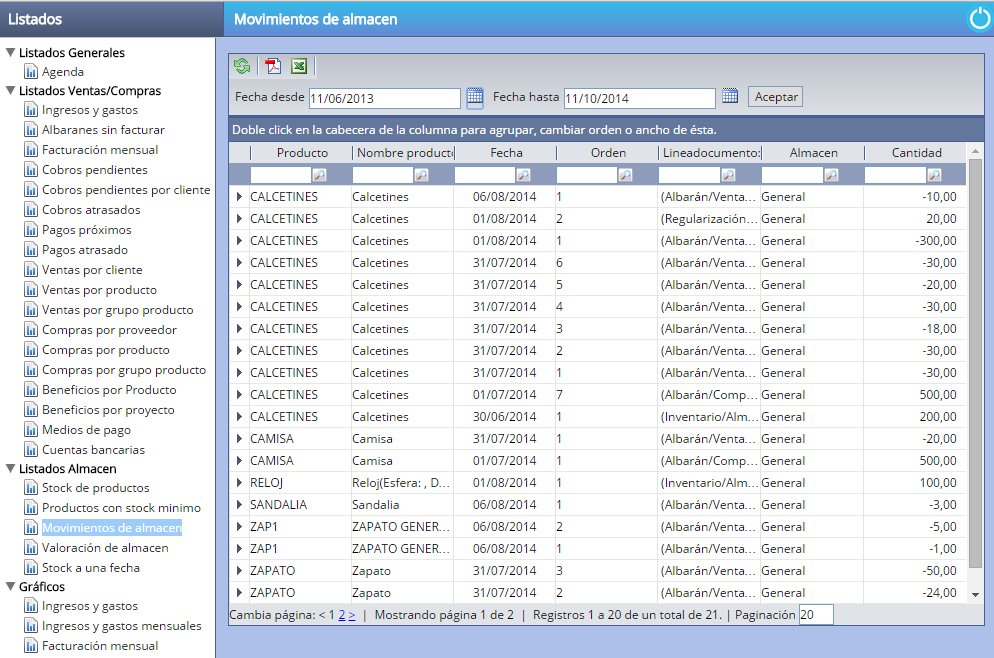
Task: Sort by the Fecha column header
Action: 506,153
